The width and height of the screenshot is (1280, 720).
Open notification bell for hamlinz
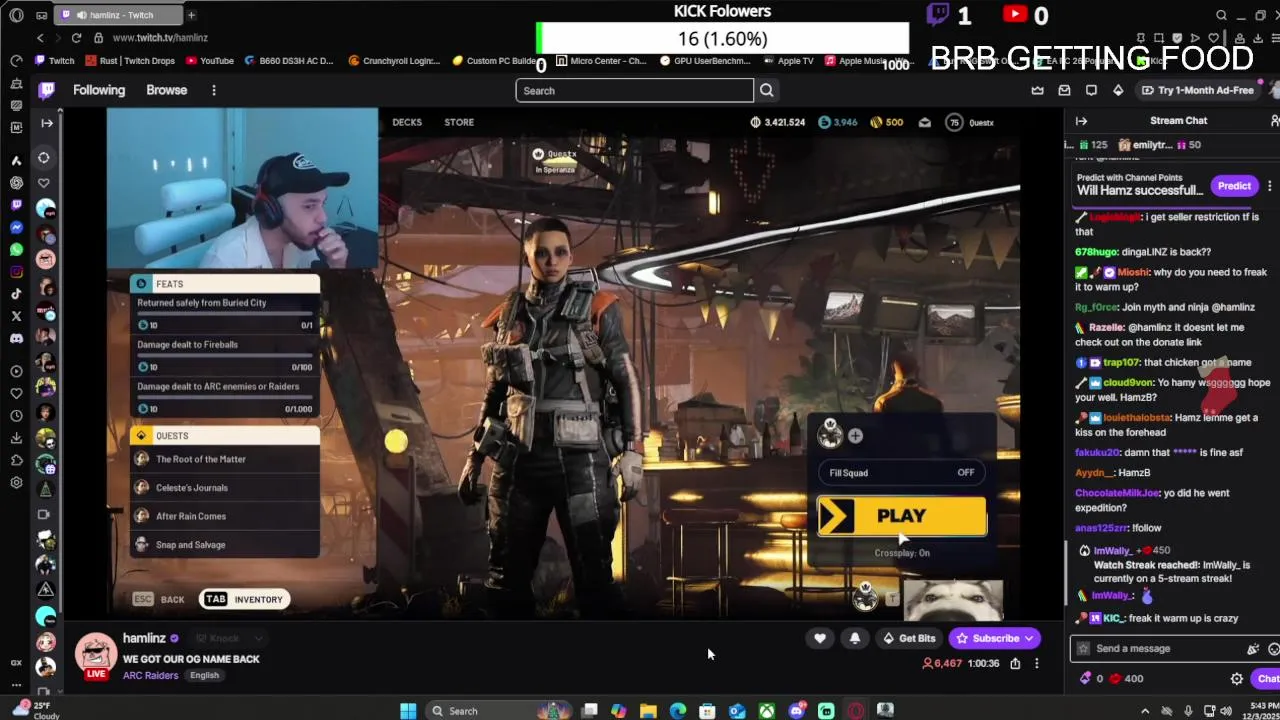[x=855, y=638]
